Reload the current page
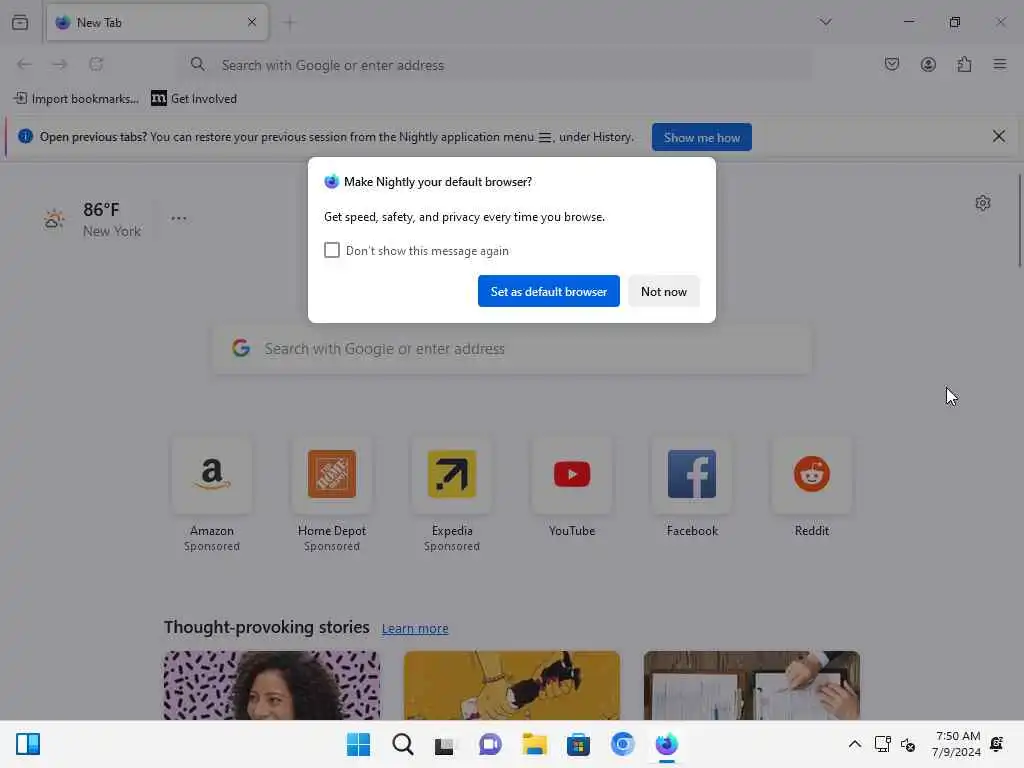 click(96, 64)
